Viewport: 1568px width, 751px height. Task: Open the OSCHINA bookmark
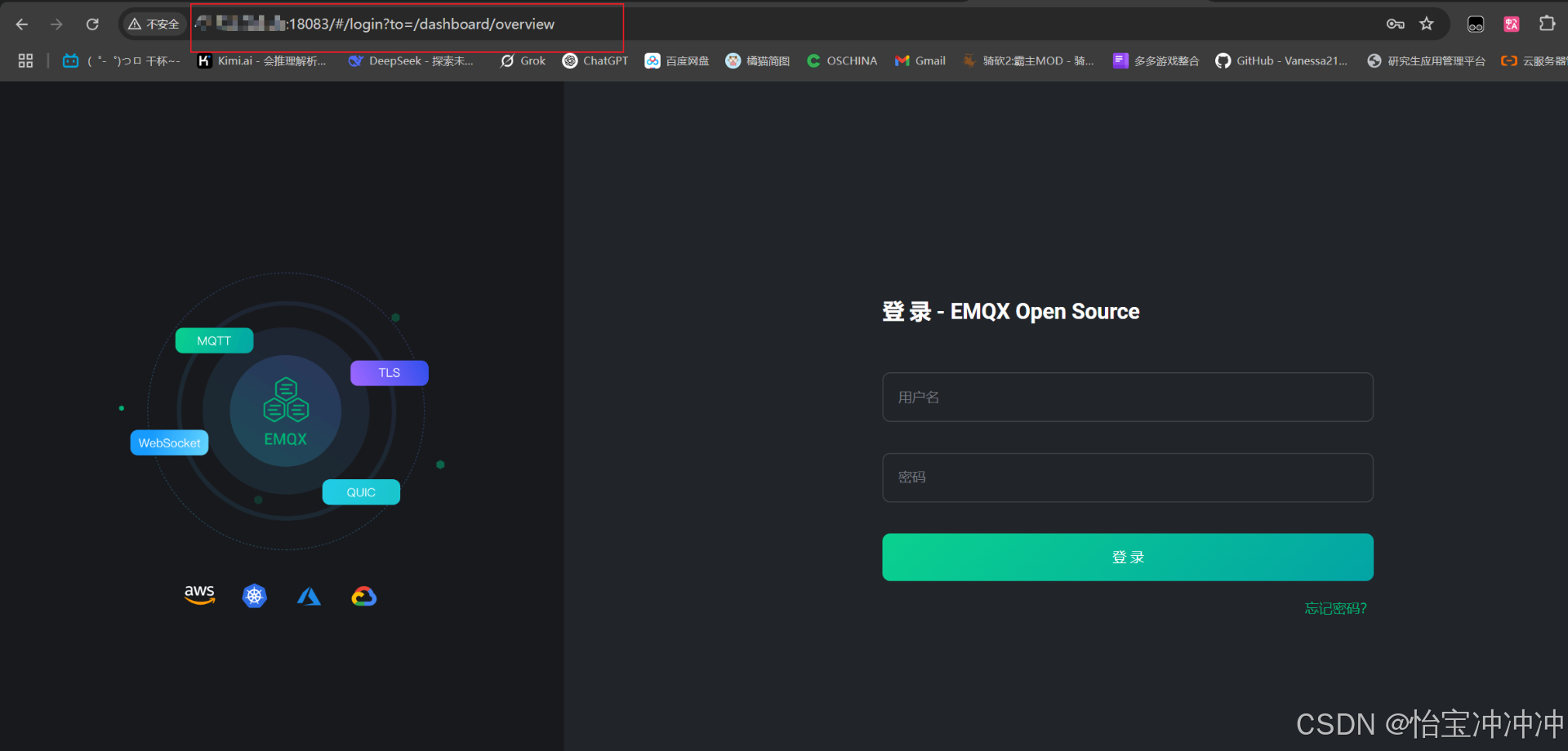coord(842,61)
